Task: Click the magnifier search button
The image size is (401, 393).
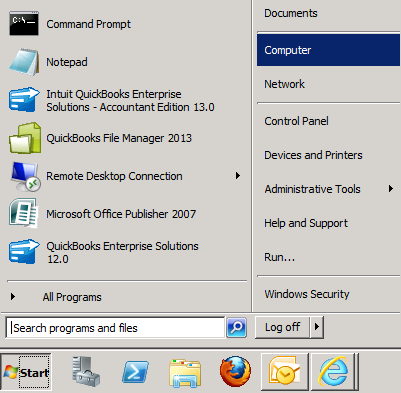Action: pos(236,328)
